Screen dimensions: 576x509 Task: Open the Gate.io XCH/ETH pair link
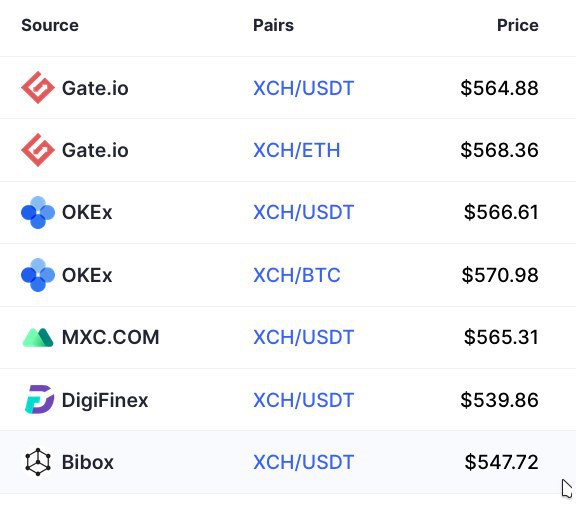[296, 150]
